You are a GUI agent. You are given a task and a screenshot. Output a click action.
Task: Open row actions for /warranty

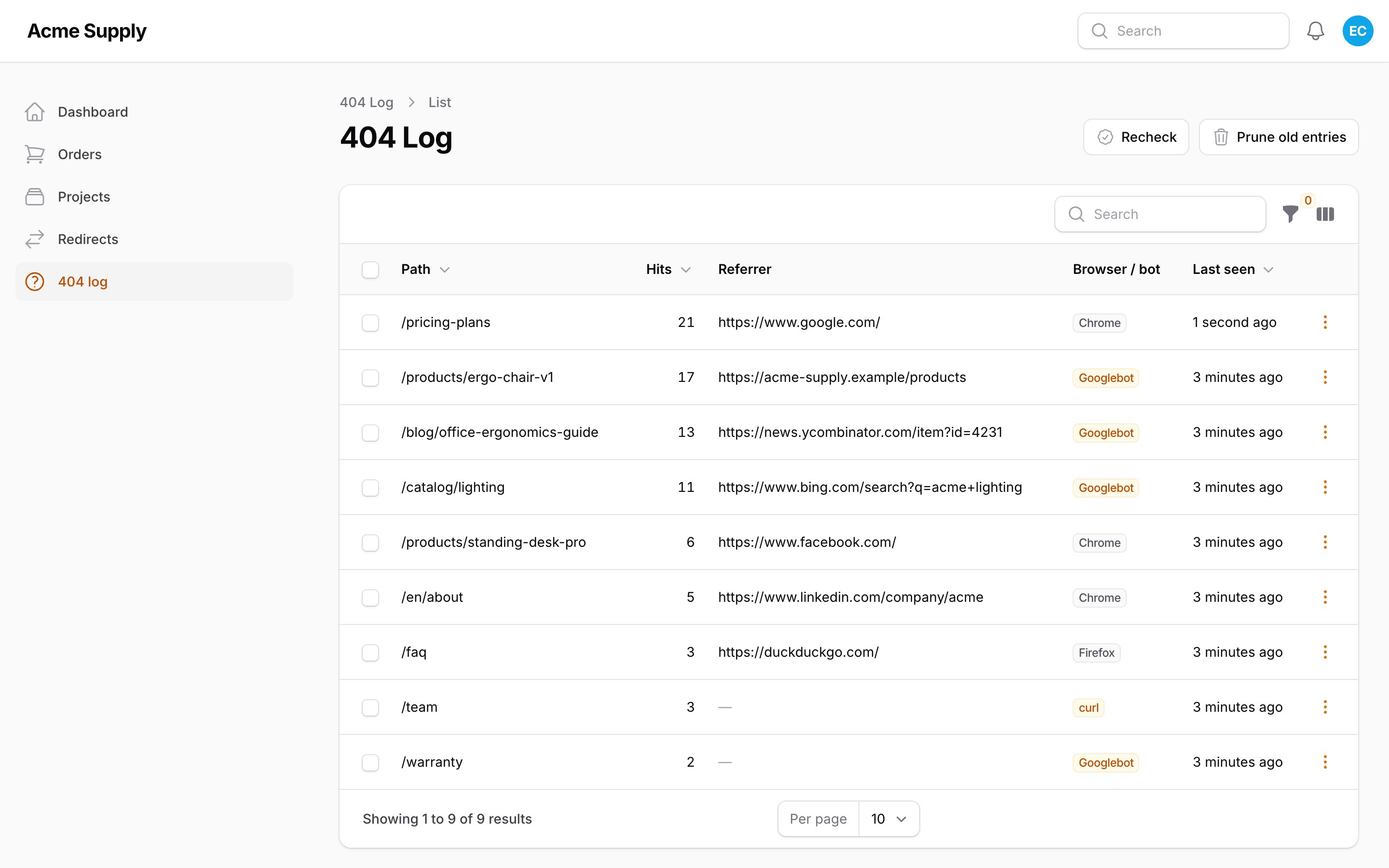click(x=1325, y=762)
